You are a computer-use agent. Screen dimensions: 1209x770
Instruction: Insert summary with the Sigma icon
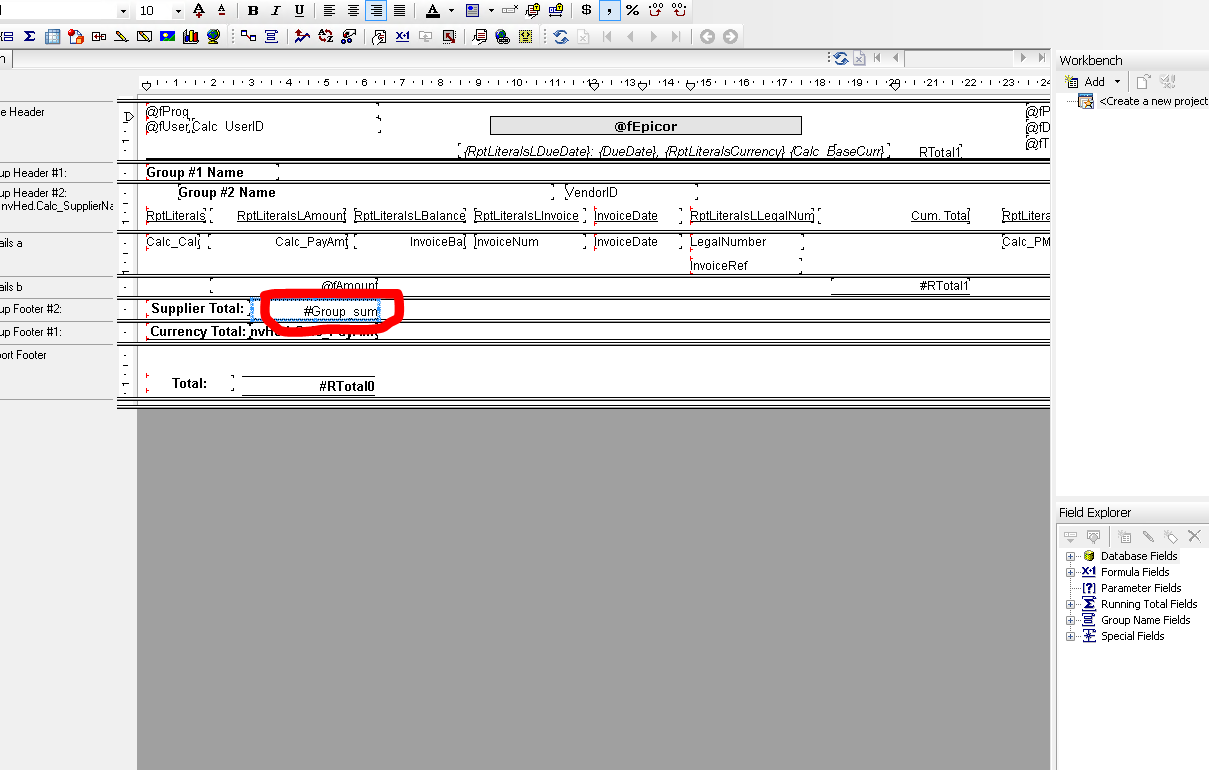pos(30,36)
